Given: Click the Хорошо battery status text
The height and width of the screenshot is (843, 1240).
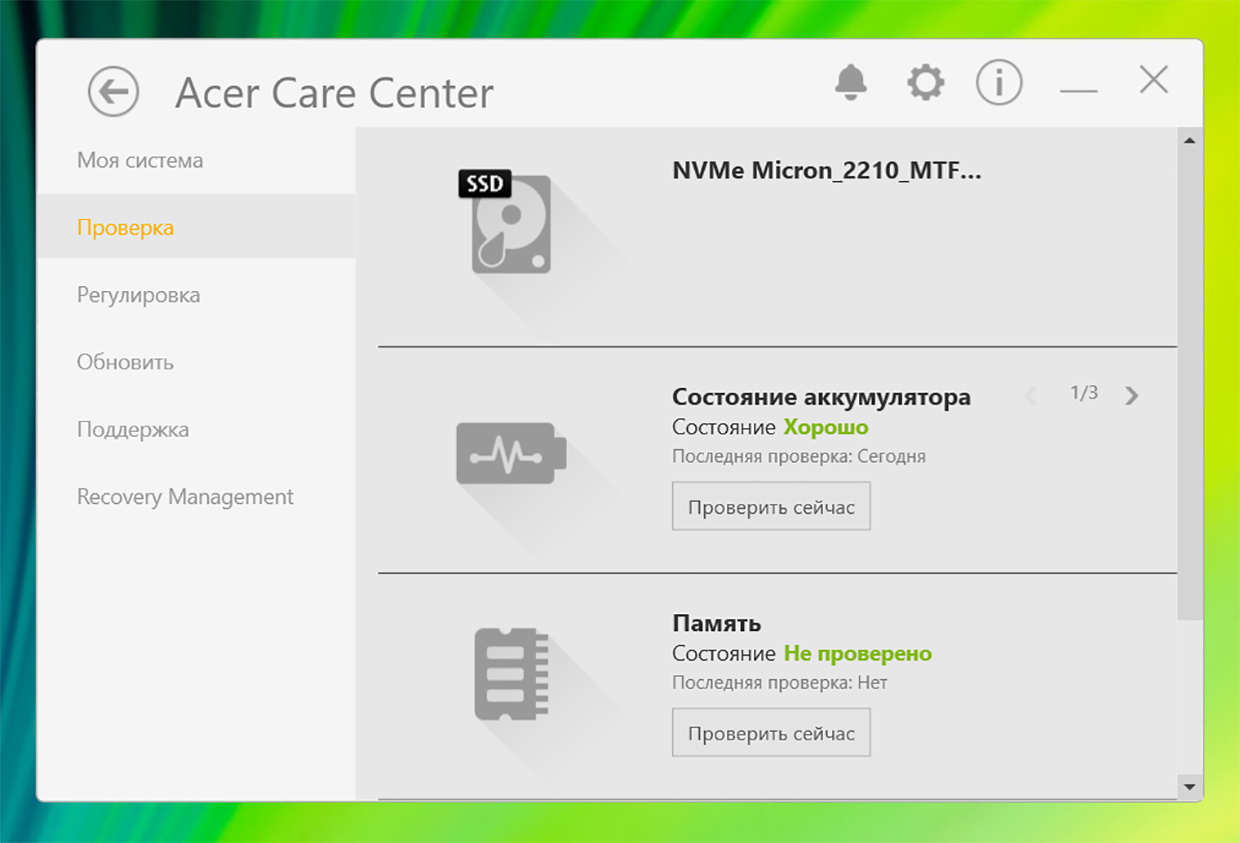Looking at the screenshot, I should tap(826, 427).
